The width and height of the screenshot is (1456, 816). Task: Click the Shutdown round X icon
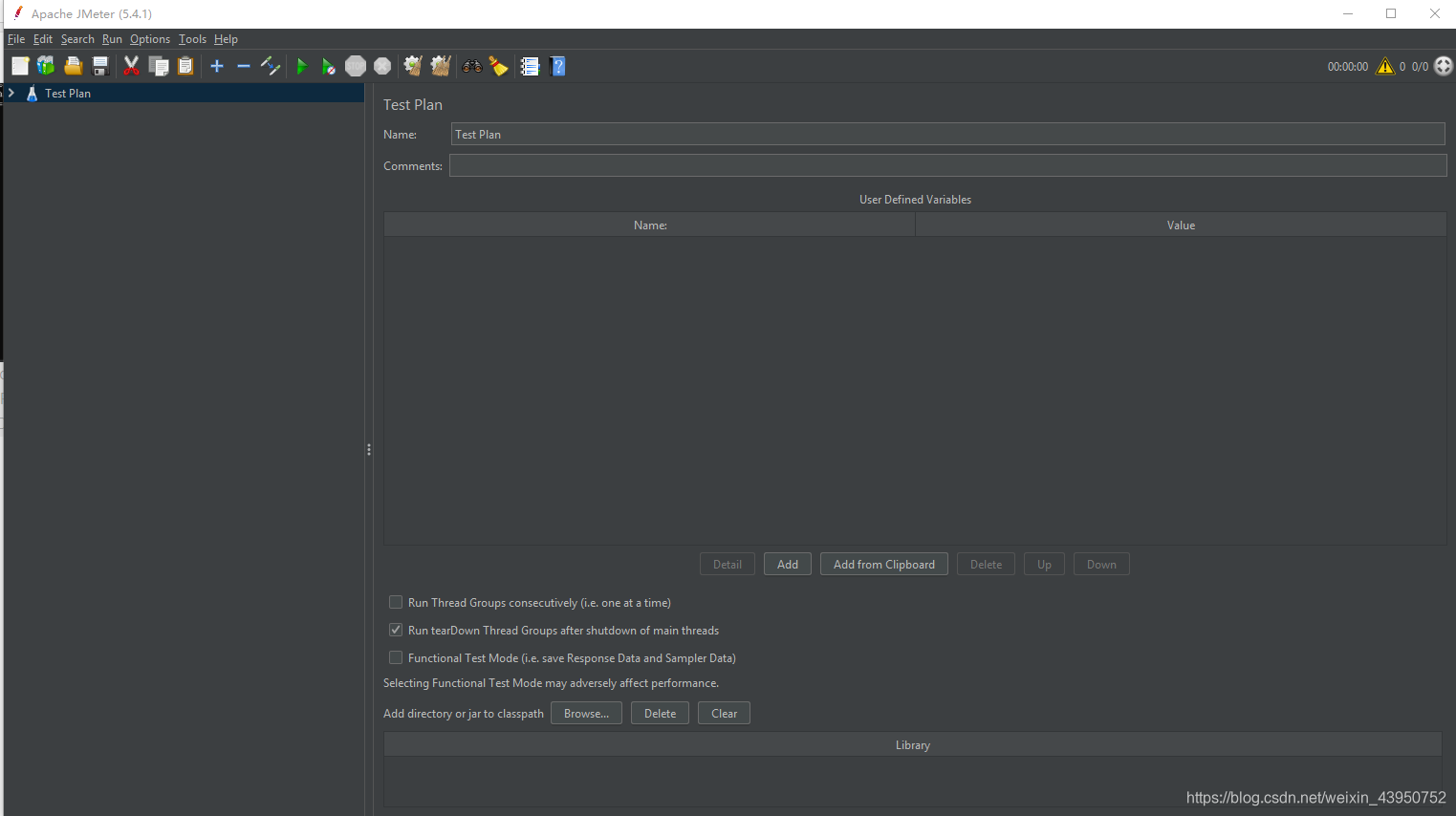click(382, 66)
